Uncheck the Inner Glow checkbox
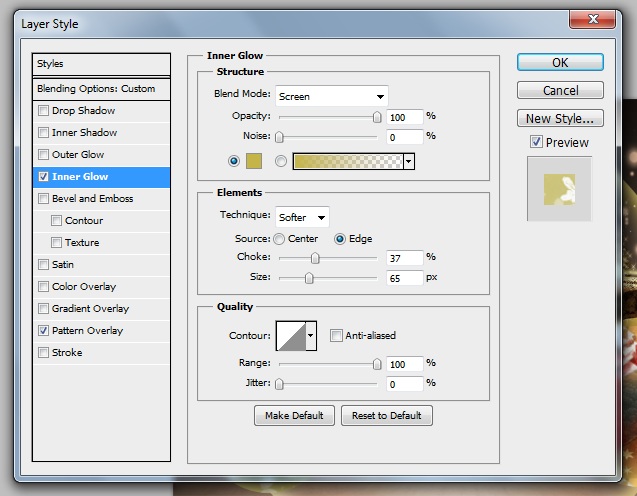 click(43, 177)
